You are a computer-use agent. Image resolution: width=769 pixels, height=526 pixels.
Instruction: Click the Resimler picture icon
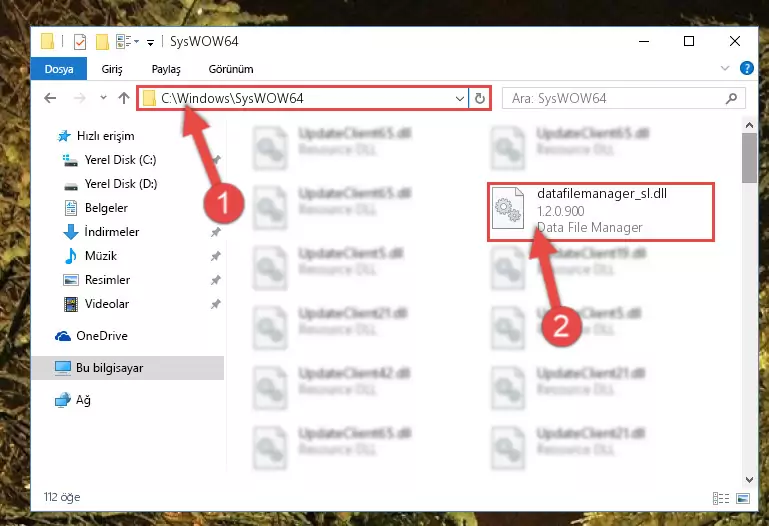click(x=71, y=280)
